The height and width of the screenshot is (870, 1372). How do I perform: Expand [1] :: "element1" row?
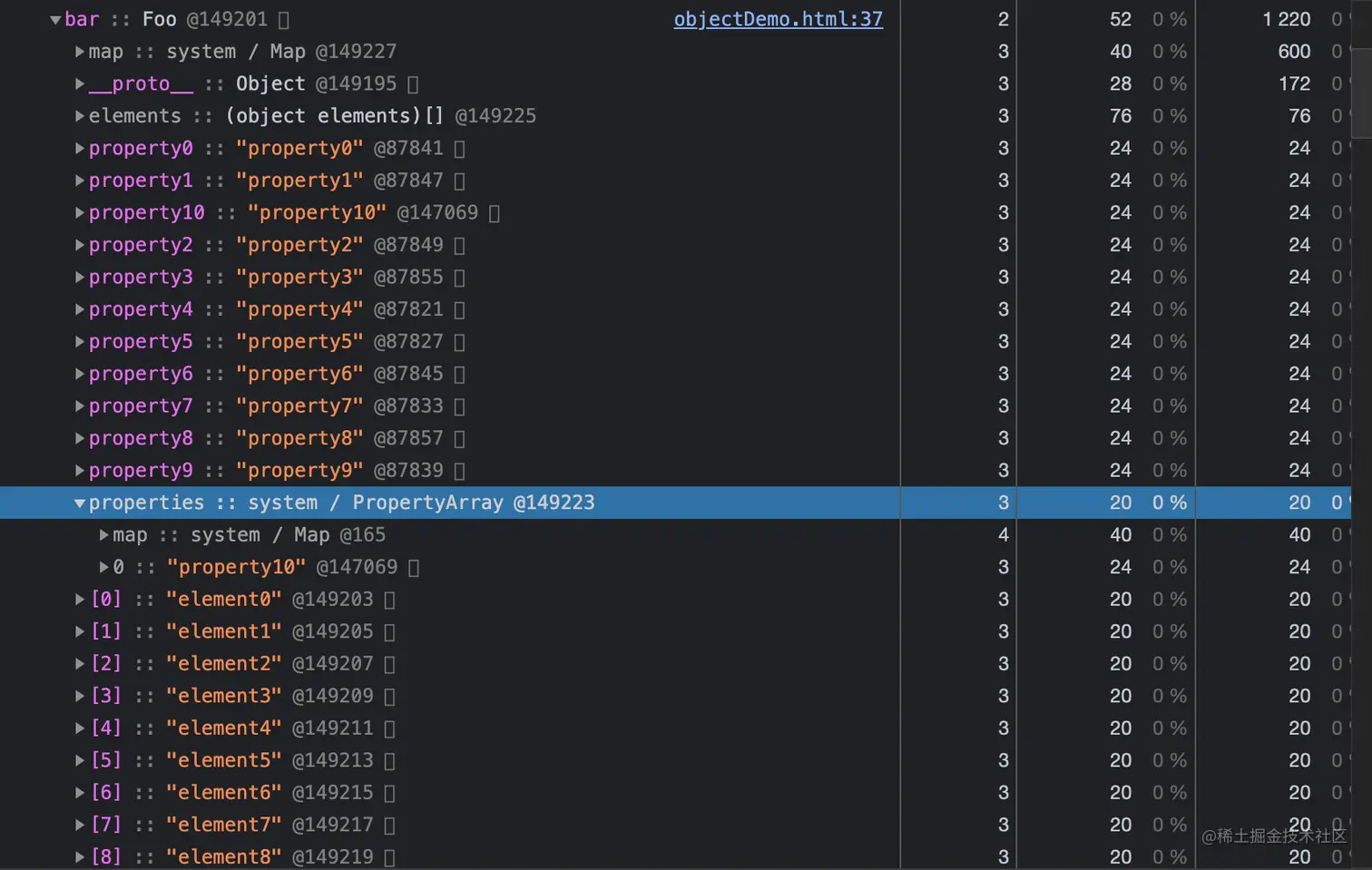[80, 631]
